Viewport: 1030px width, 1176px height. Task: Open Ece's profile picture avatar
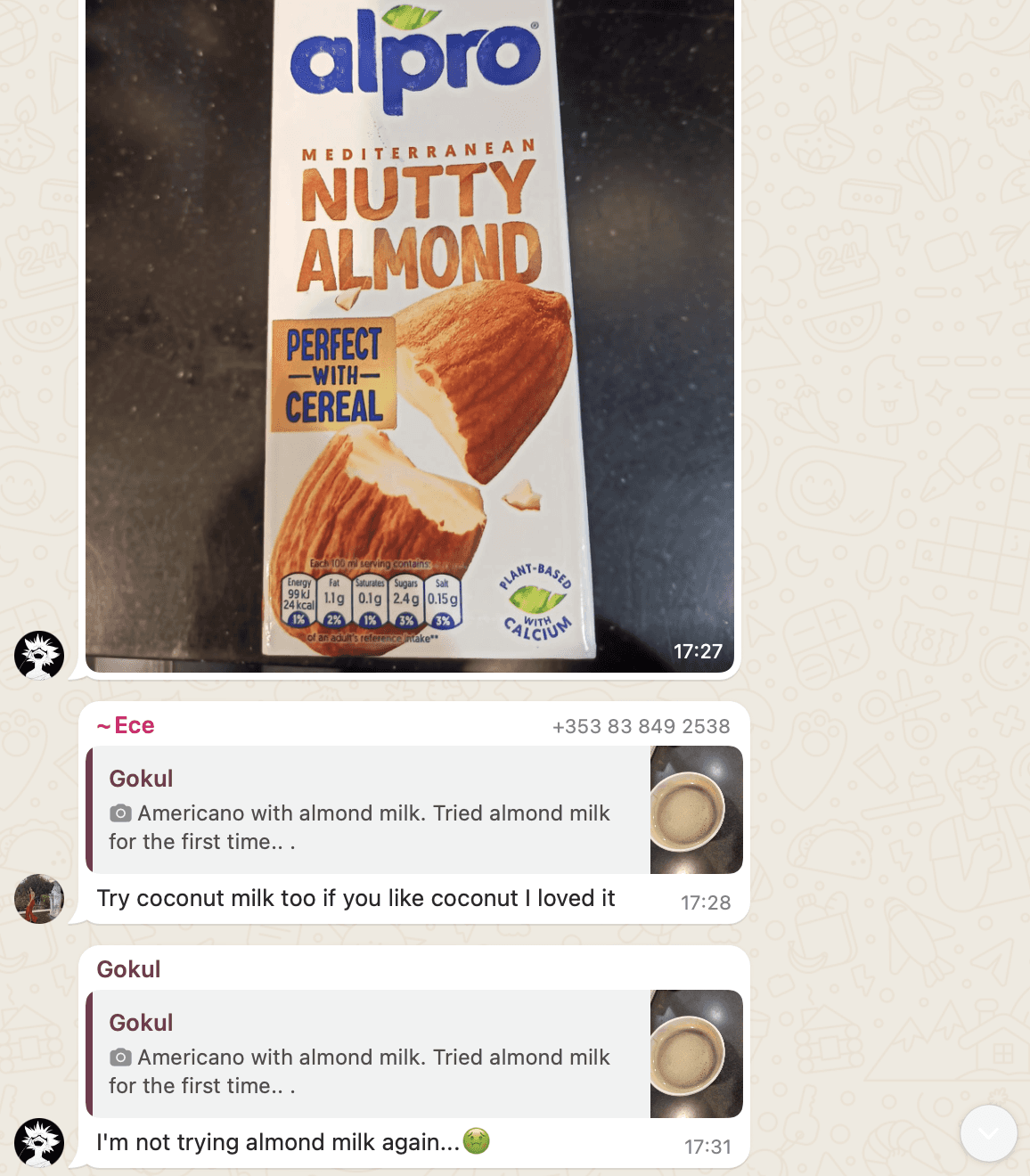[39, 899]
